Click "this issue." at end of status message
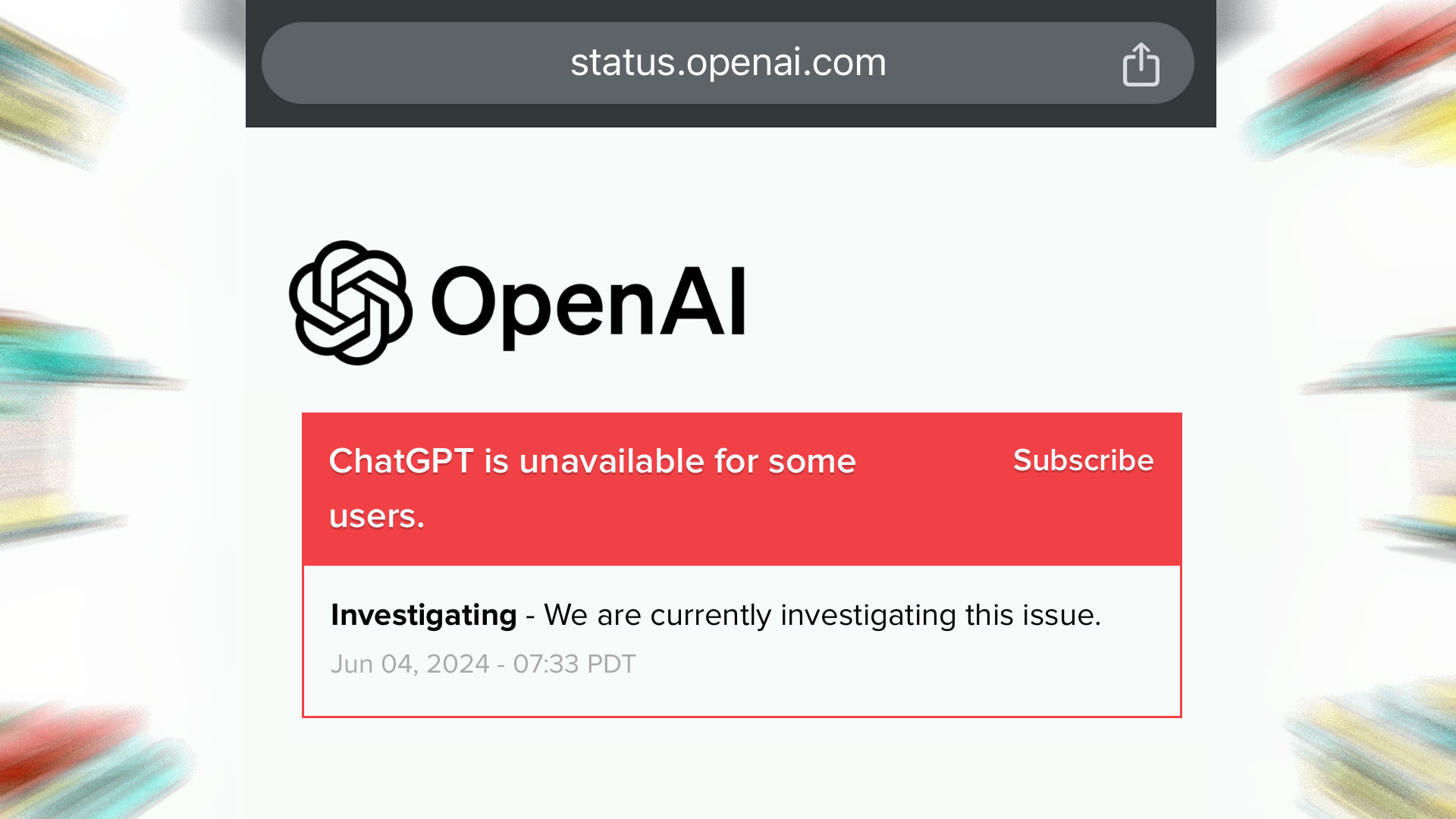 pos(1033,615)
